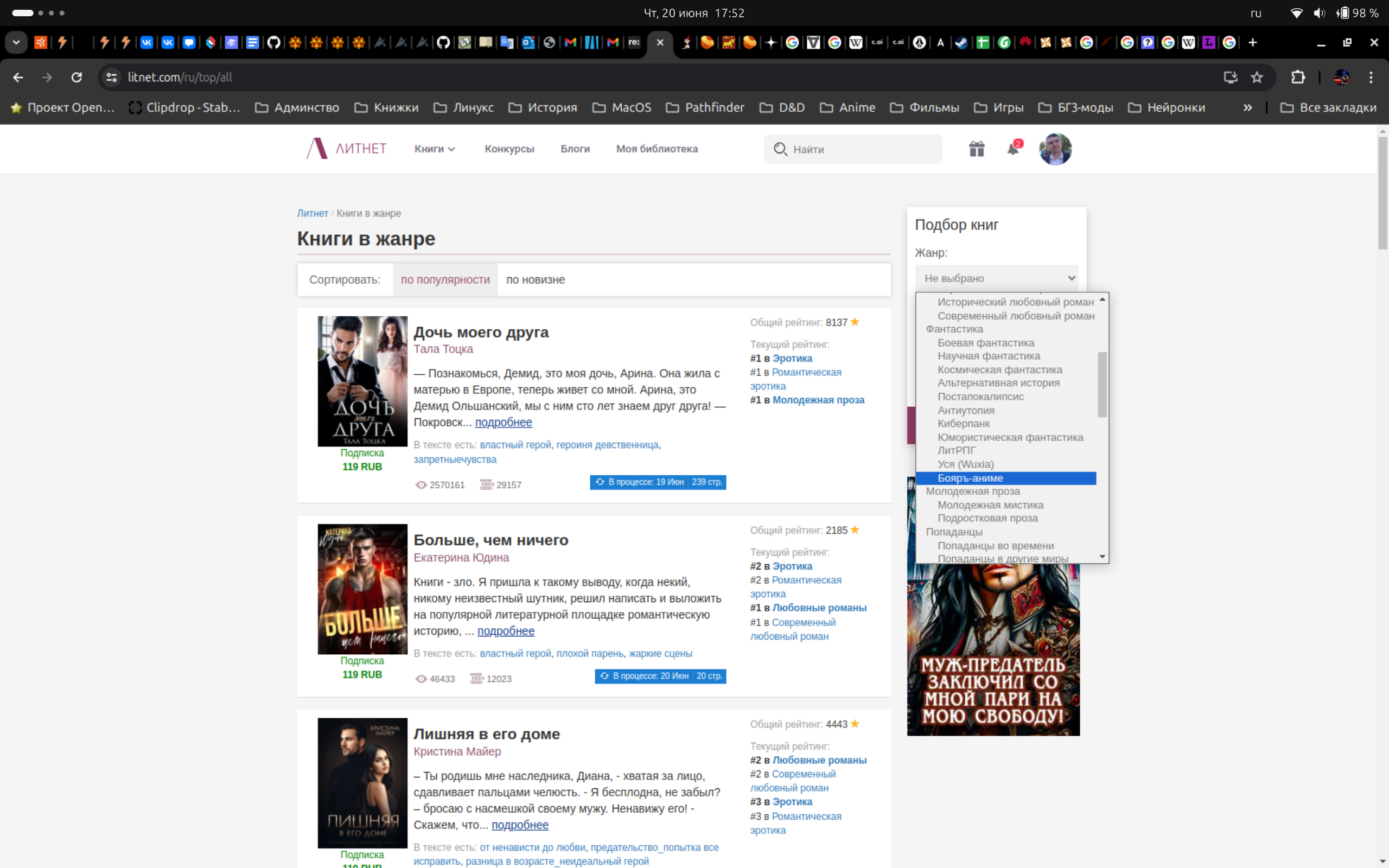Reload the Litnet page
This screenshot has width=1389, height=868.
click(77, 77)
